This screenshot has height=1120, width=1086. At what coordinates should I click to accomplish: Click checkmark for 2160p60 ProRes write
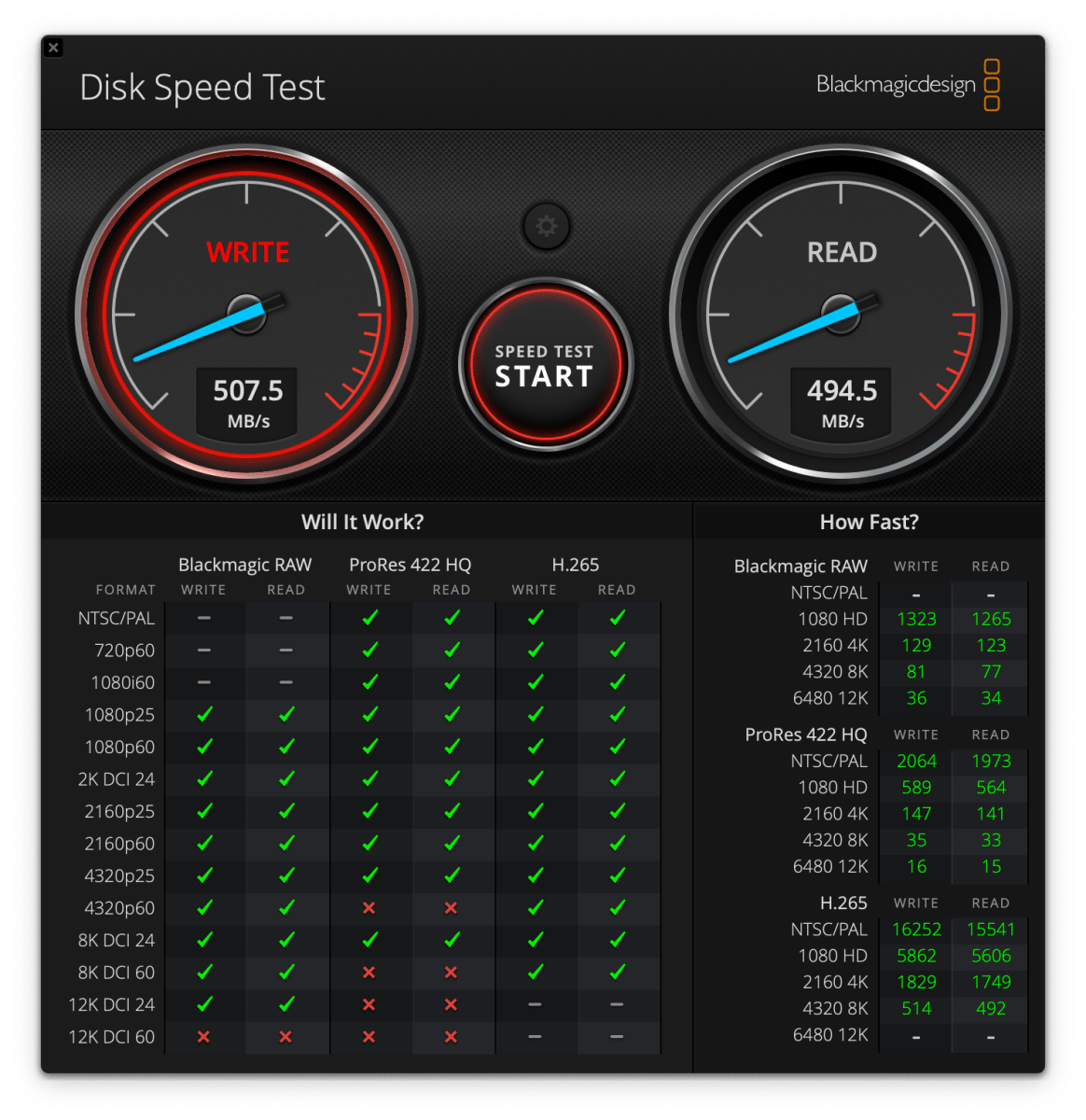370,844
